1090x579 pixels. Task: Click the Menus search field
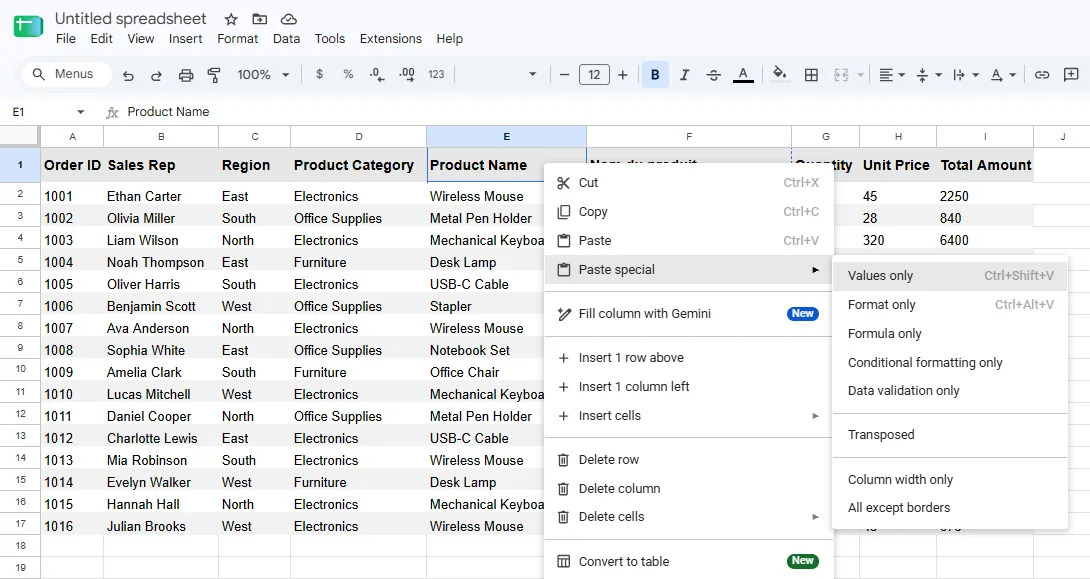pos(67,74)
